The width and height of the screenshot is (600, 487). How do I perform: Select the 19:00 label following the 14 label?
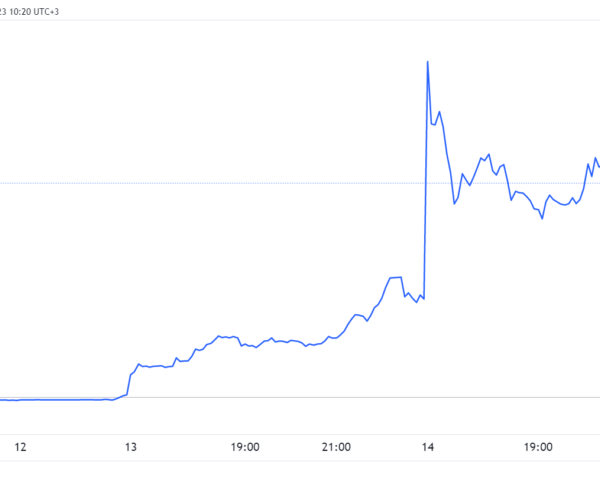pos(538,447)
